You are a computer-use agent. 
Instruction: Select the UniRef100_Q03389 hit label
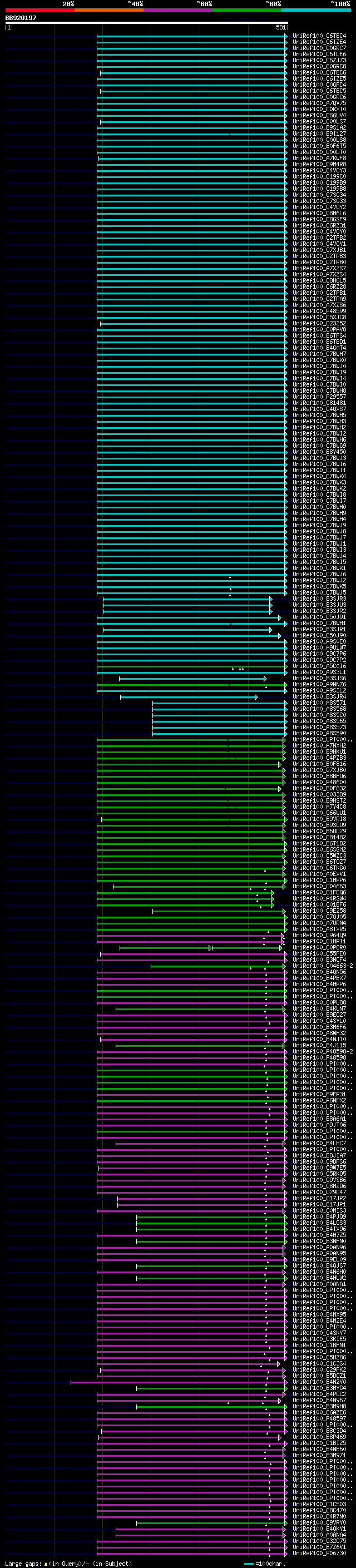point(319,794)
